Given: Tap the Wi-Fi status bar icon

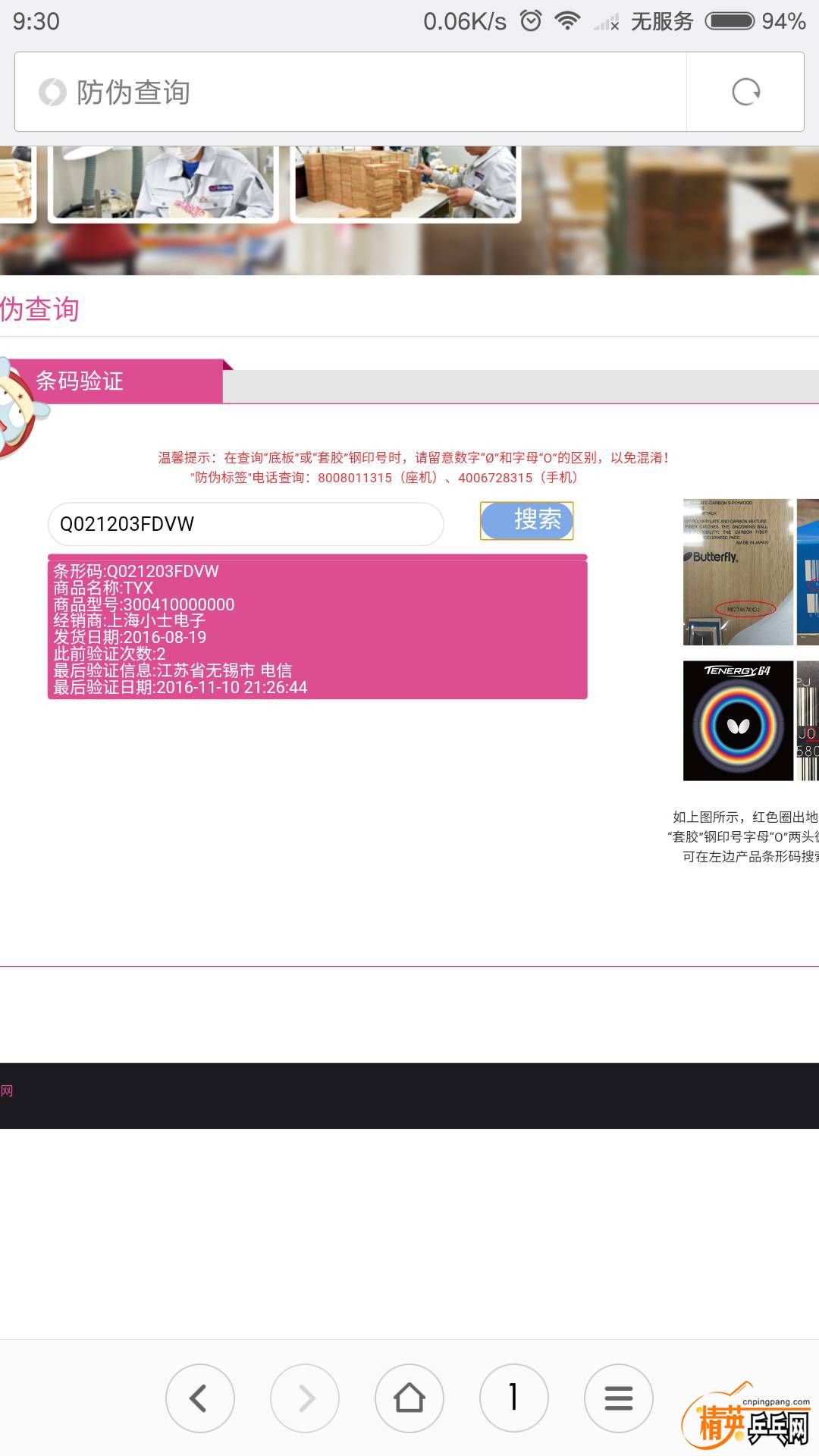Looking at the screenshot, I should pos(567,20).
